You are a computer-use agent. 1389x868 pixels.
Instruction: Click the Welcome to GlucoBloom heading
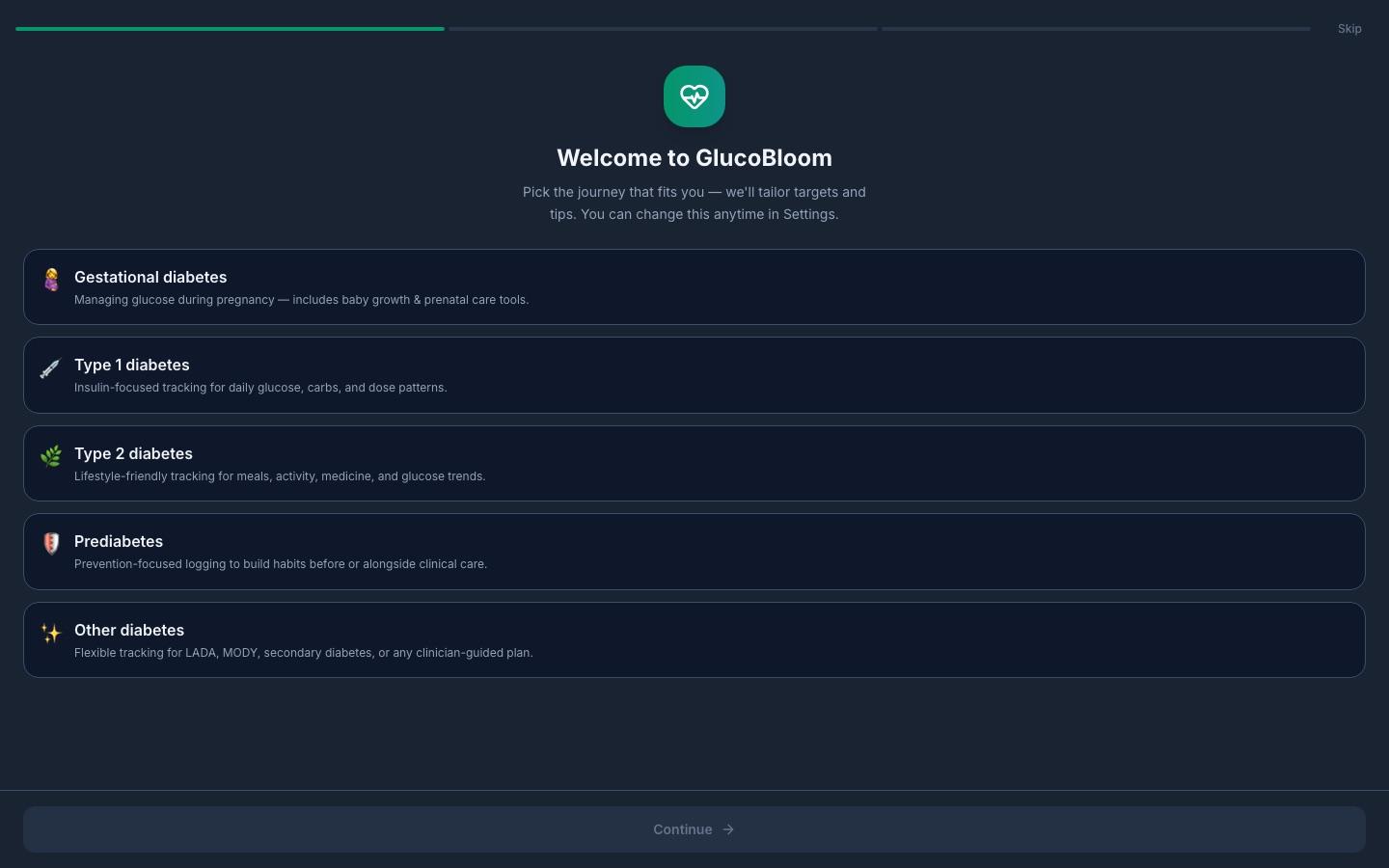click(694, 158)
